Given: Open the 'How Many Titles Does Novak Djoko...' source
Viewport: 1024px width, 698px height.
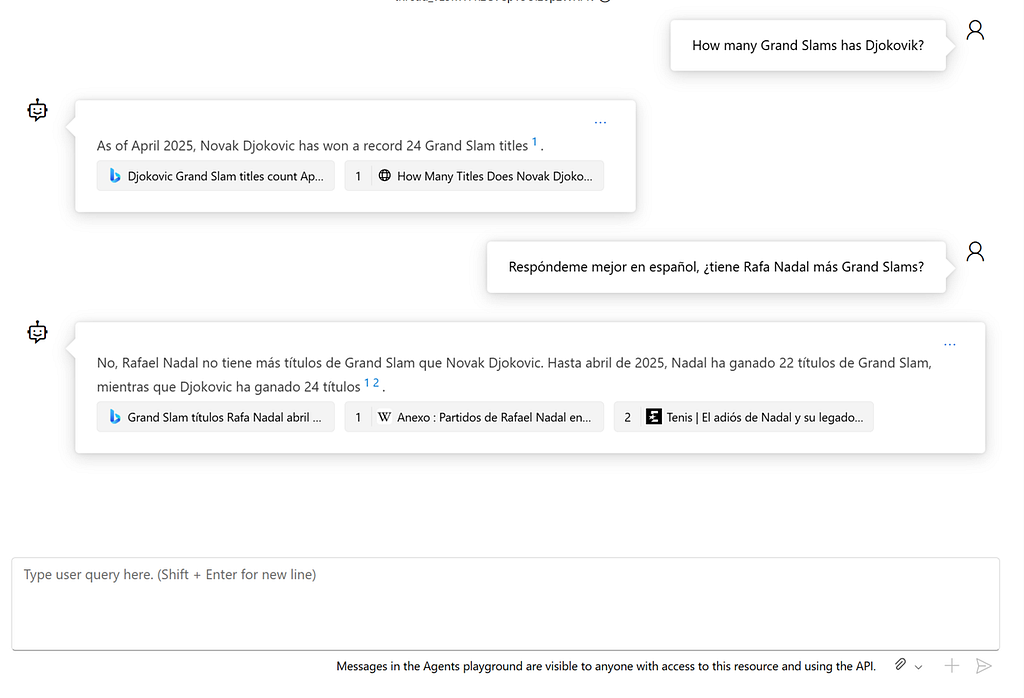Looking at the screenshot, I should (474, 176).
